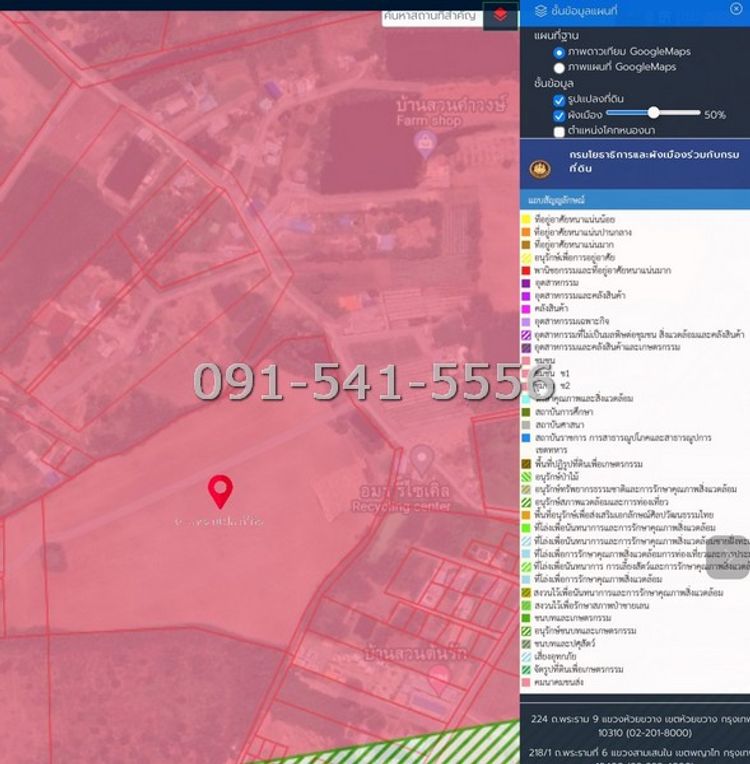Screen dimensions: 750x764
Task: Click the Recycling center map marker
Action: [422, 461]
